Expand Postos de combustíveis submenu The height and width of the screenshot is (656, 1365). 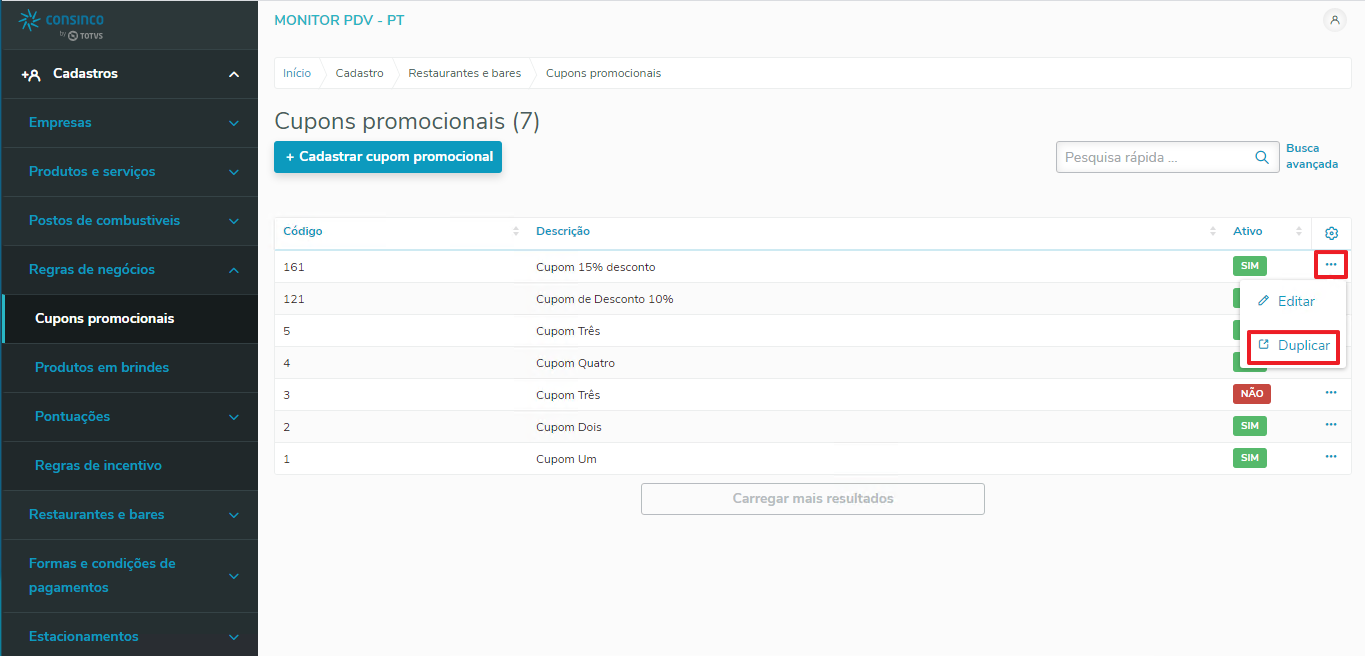click(233, 221)
